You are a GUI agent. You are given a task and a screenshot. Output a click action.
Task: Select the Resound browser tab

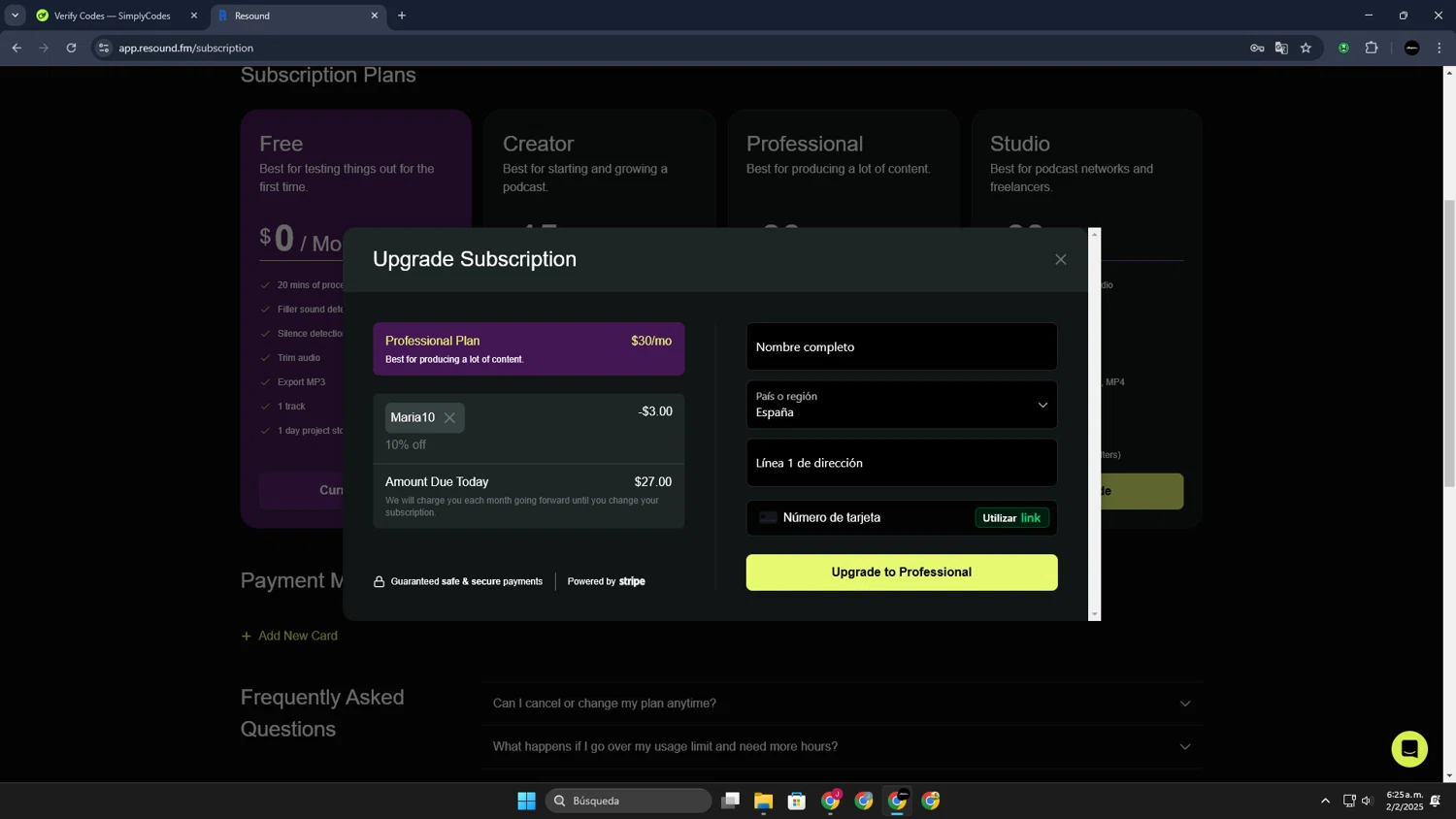pyautogui.click(x=291, y=16)
